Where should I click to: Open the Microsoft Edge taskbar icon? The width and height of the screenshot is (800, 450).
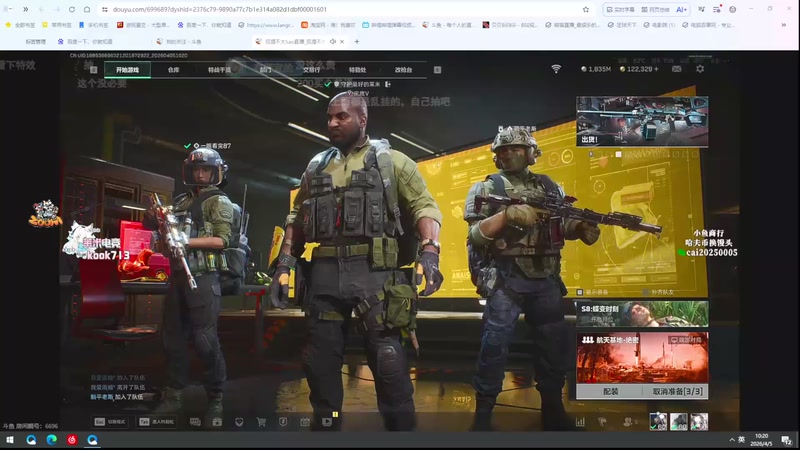pos(52,440)
